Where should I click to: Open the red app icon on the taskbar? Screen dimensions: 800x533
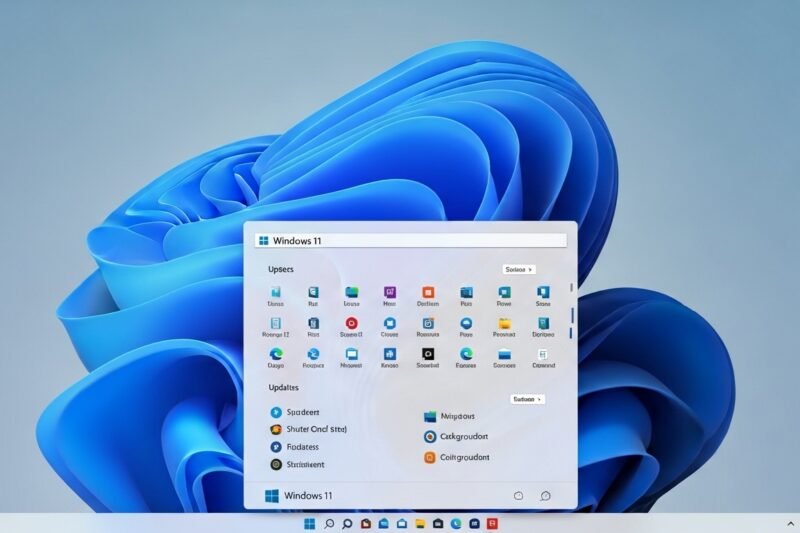[492, 524]
